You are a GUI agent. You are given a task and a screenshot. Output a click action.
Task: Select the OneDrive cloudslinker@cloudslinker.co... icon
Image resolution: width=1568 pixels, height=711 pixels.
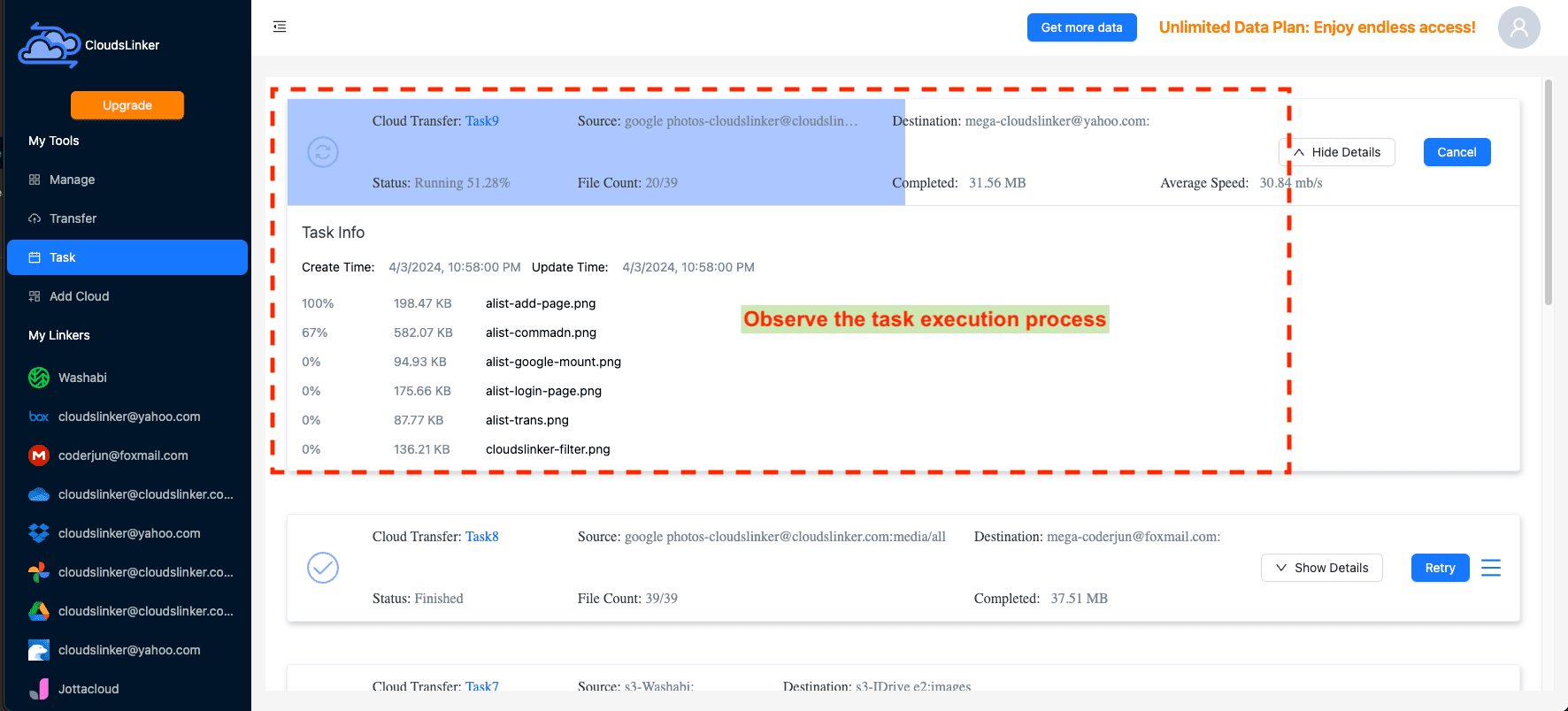coord(39,494)
